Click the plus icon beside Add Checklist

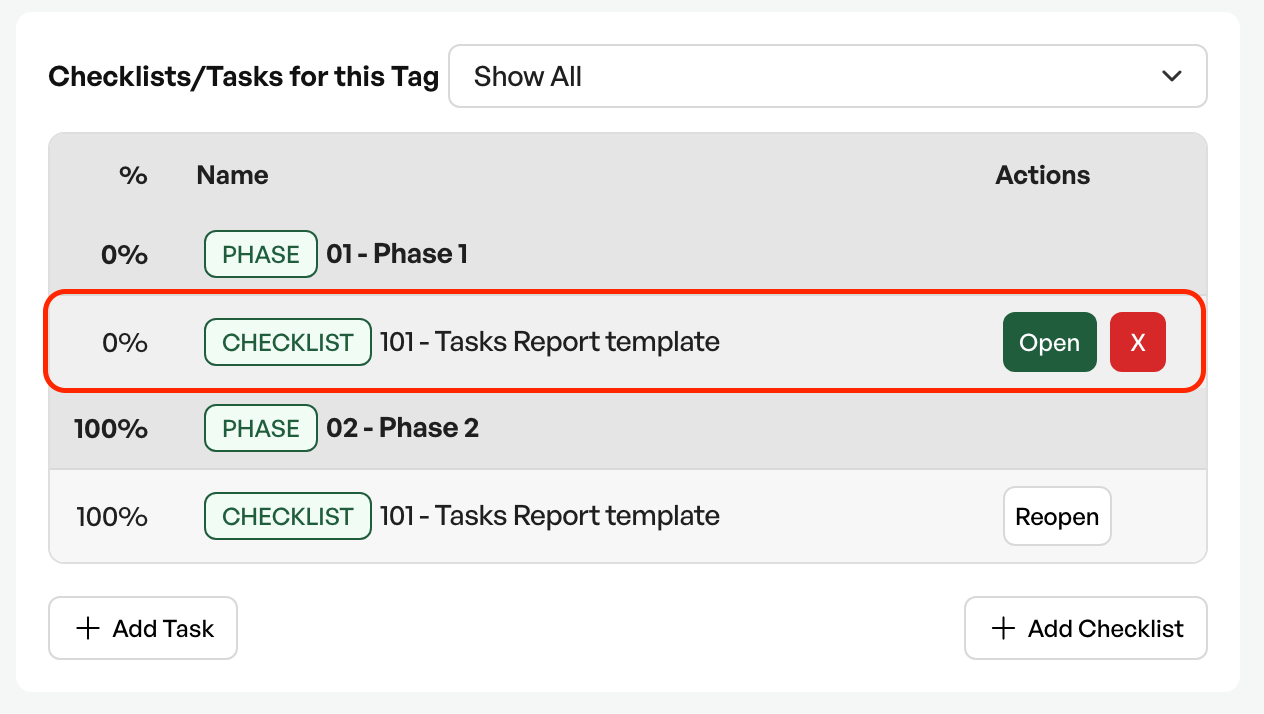(1003, 628)
